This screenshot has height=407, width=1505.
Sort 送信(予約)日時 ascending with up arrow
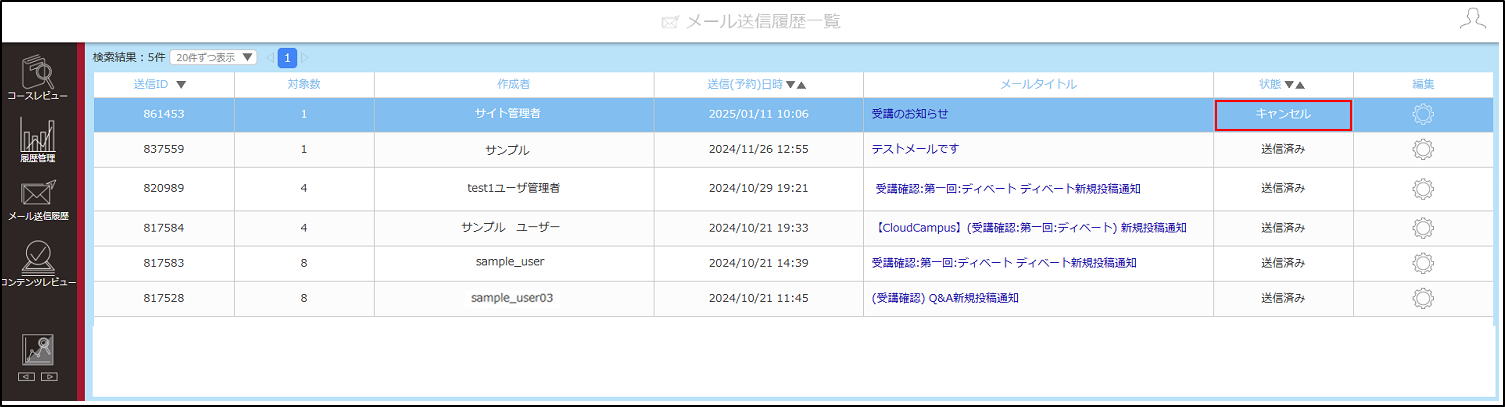point(802,85)
